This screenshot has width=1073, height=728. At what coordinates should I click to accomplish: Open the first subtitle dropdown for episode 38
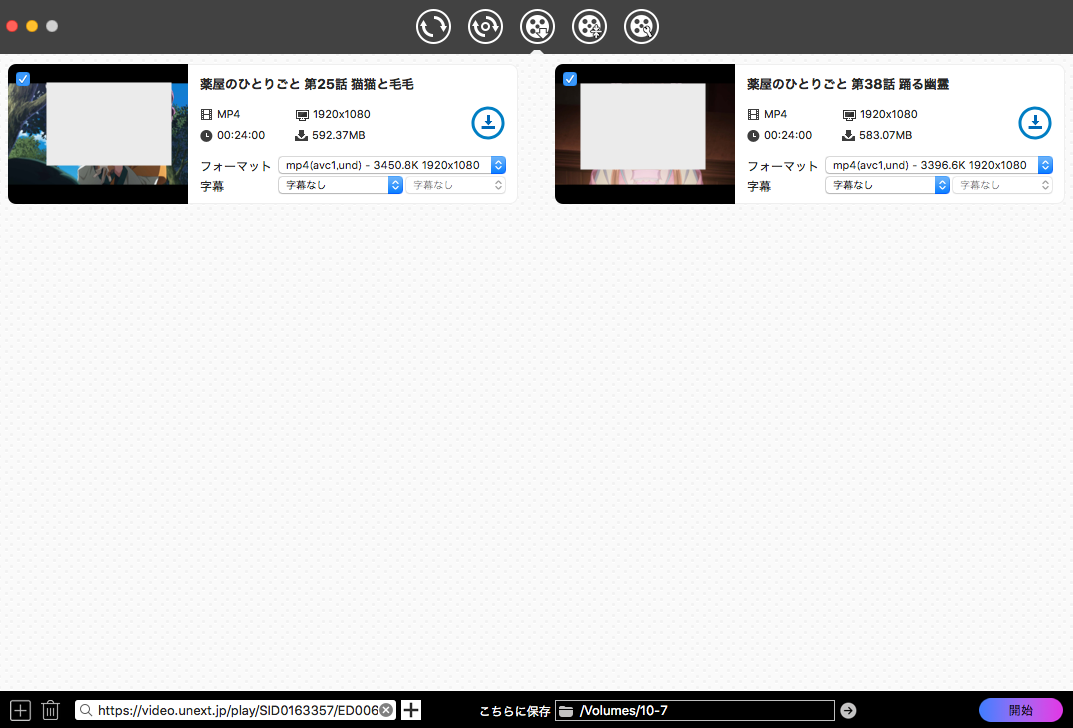[887, 185]
